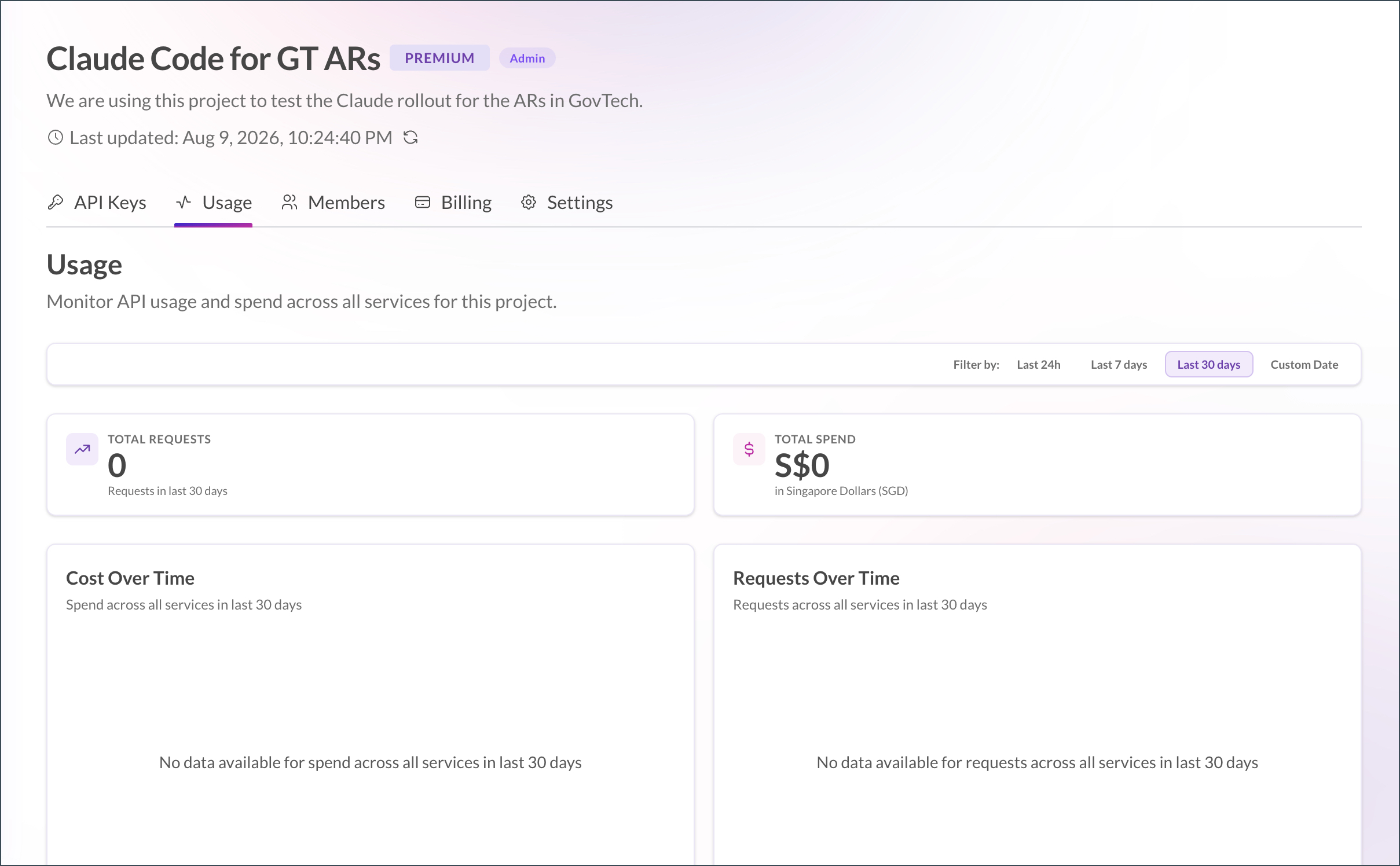
Task: Click the 'TOTAL SPEND' label
Action: pyautogui.click(x=815, y=439)
